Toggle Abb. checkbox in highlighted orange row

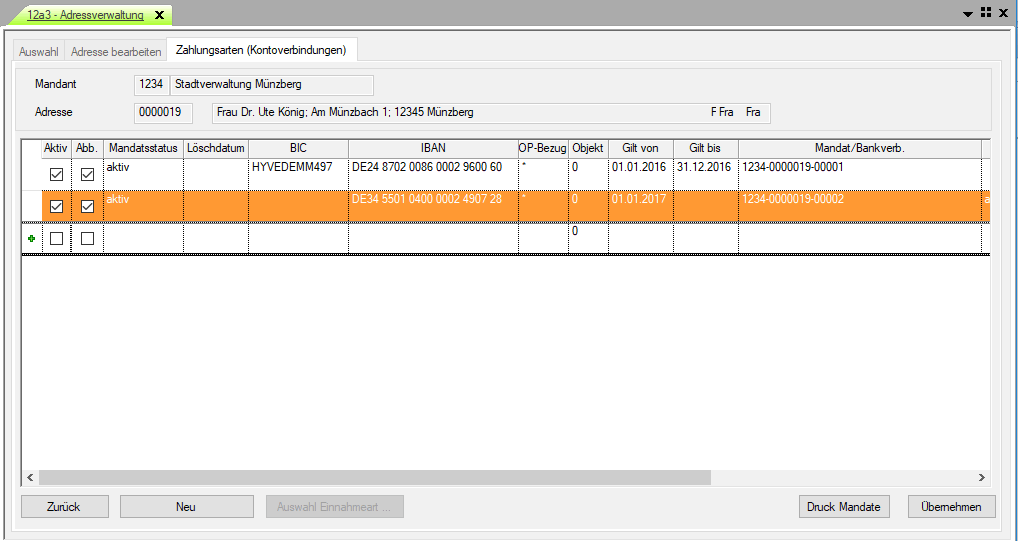(x=87, y=206)
